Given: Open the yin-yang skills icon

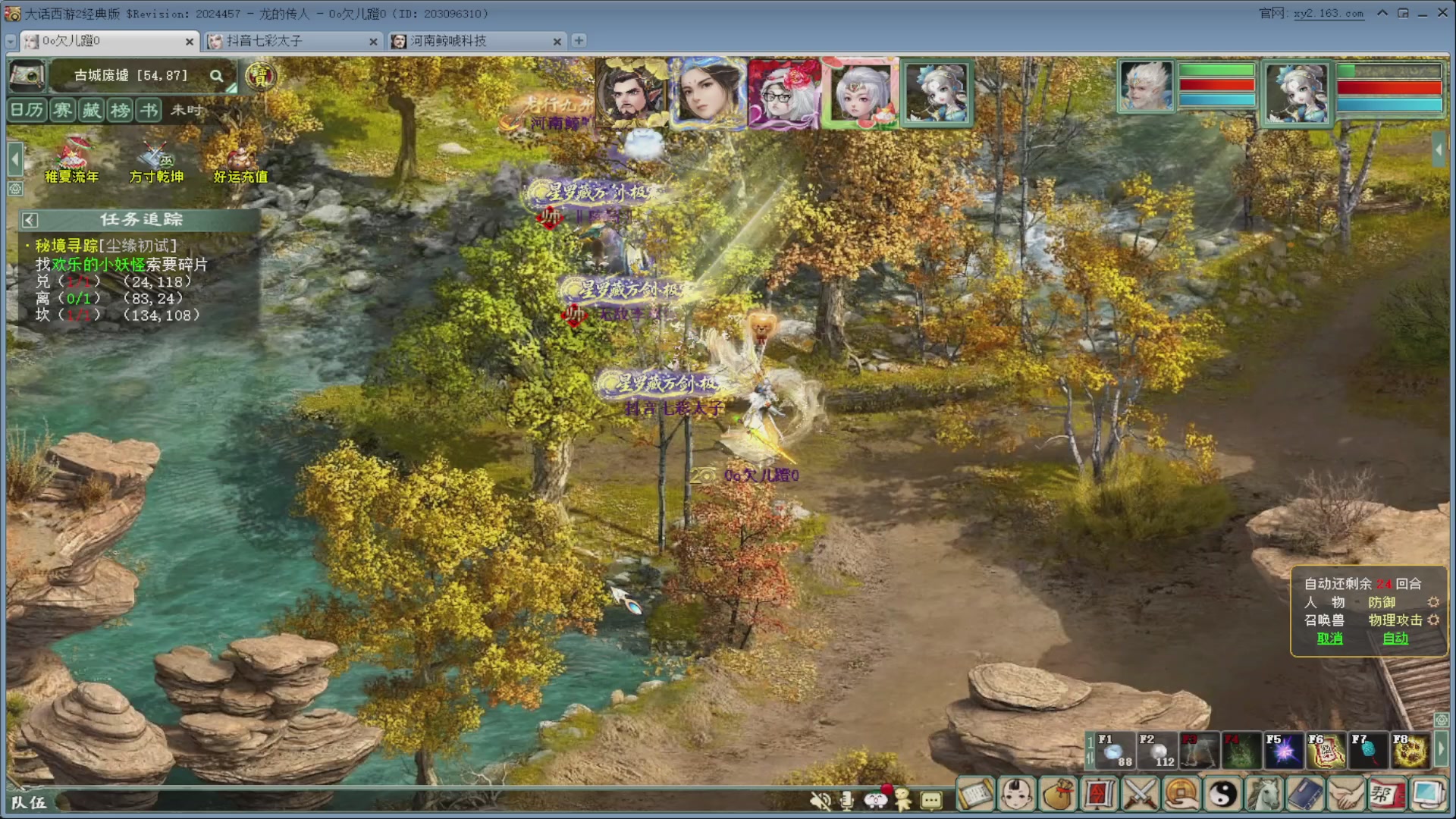Looking at the screenshot, I should coord(1222,795).
